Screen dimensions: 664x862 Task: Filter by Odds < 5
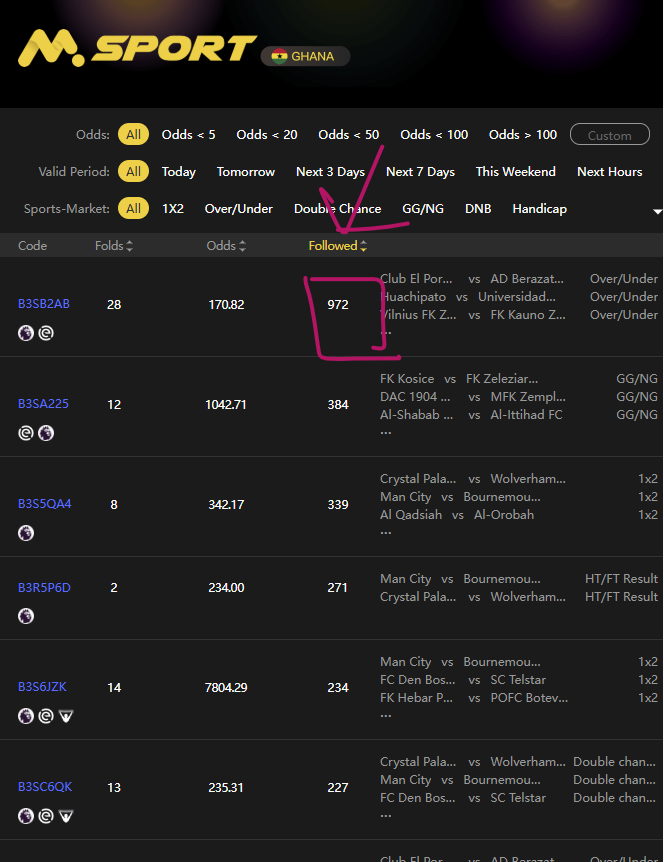pyautogui.click(x=189, y=135)
